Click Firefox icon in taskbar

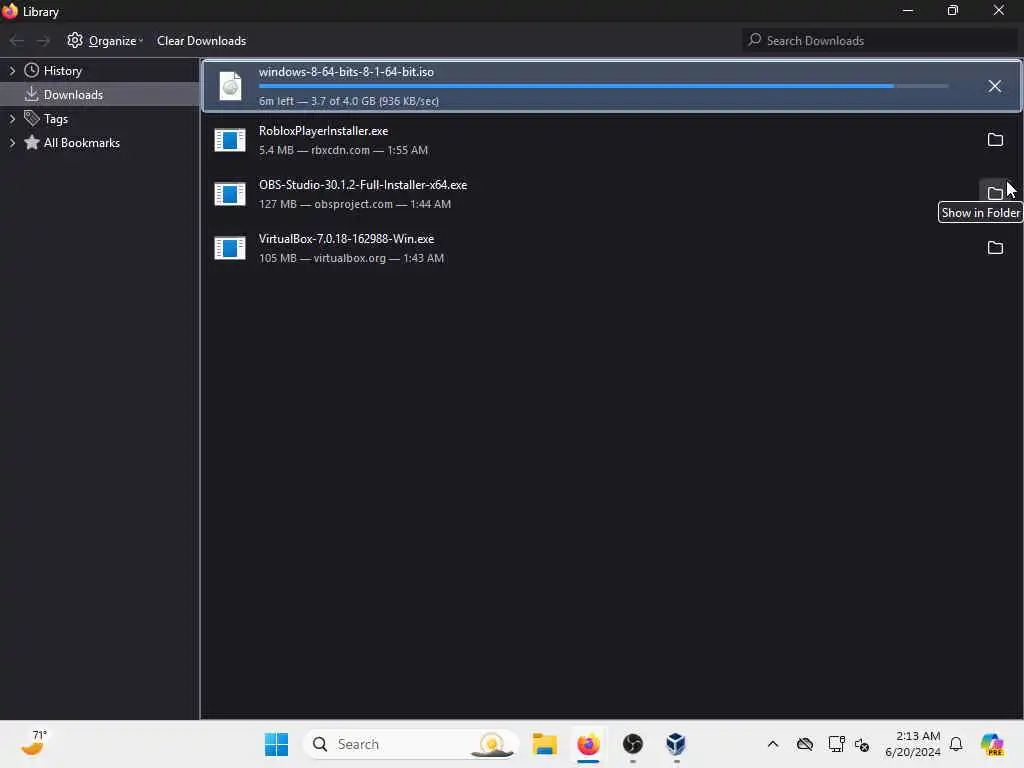pyautogui.click(x=588, y=744)
